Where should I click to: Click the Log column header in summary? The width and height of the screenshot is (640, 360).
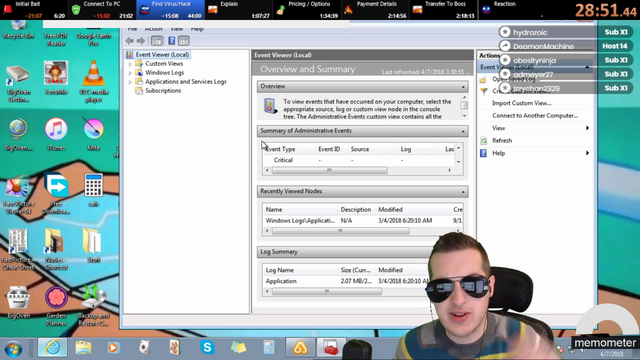tap(405, 149)
